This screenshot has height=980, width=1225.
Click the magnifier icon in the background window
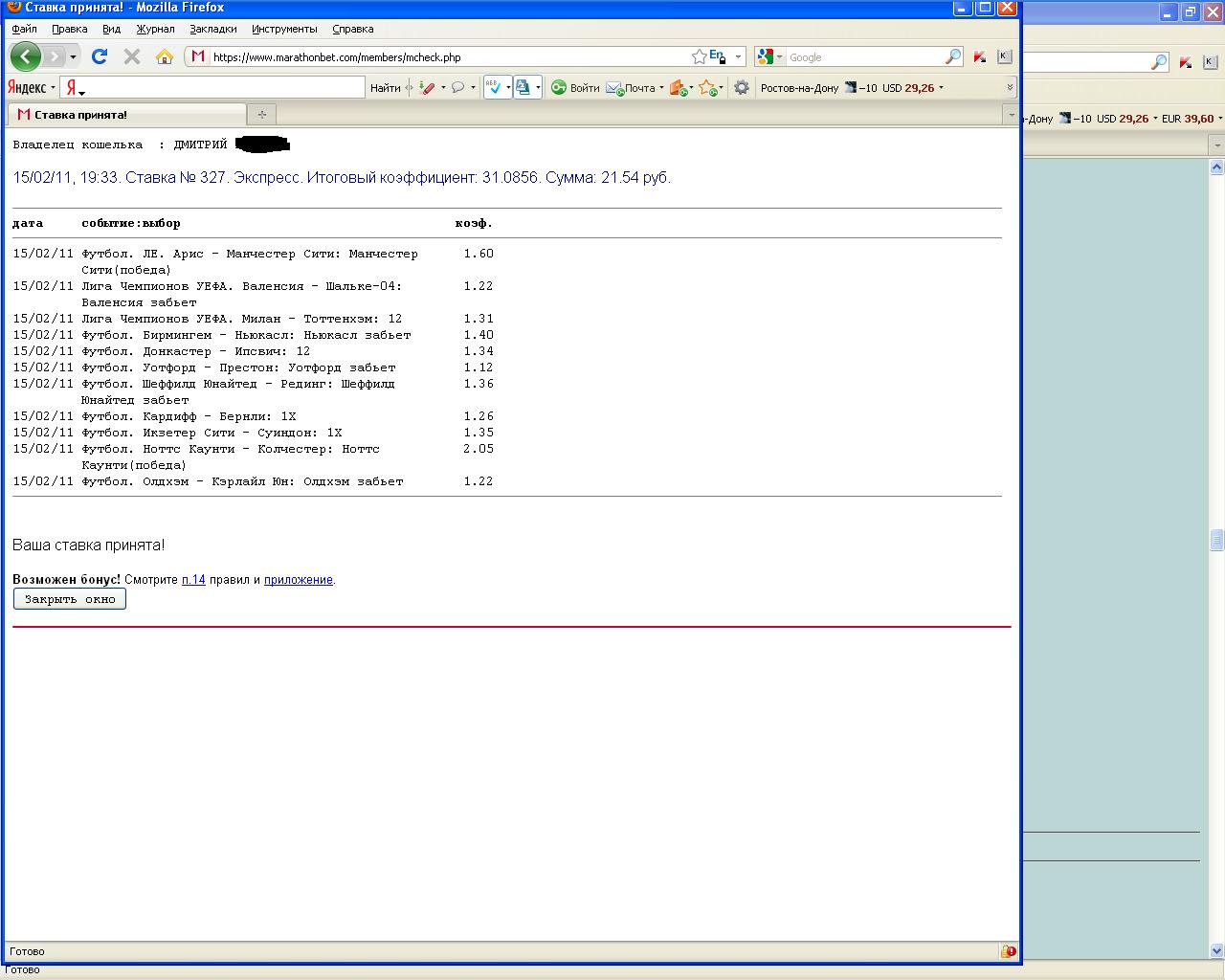tap(1159, 62)
